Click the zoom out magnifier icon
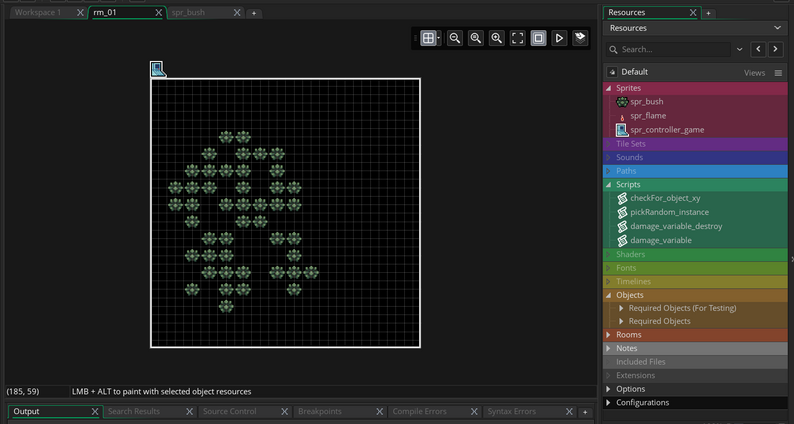Screen dimensions: 794x424 [x=455, y=38]
